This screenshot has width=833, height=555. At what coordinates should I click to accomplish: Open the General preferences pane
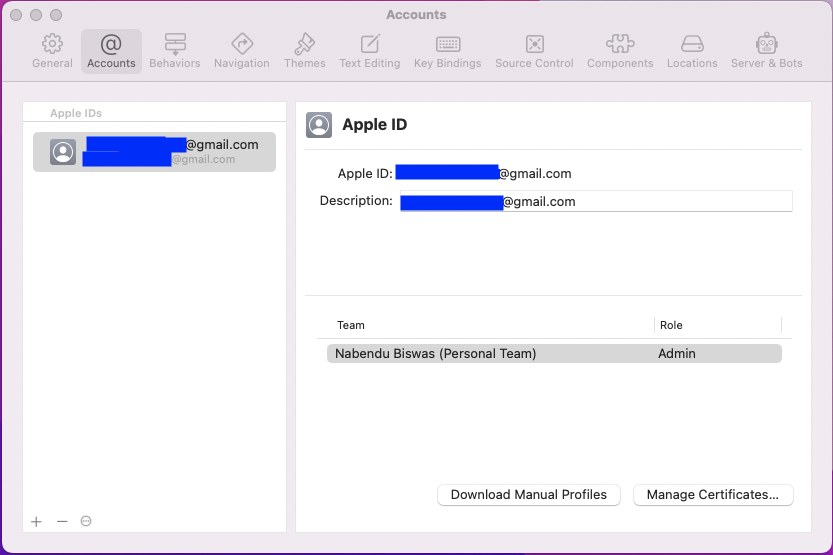click(52, 52)
